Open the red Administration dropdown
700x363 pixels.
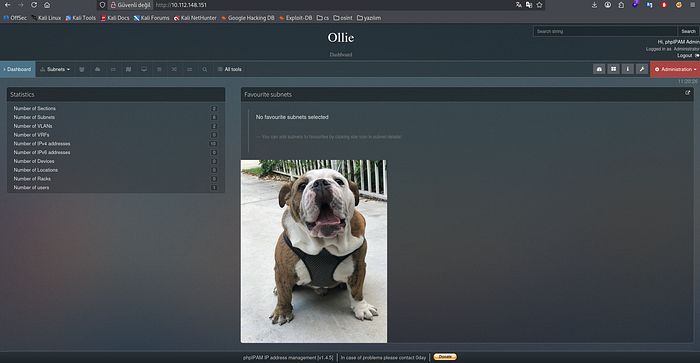click(x=675, y=69)
